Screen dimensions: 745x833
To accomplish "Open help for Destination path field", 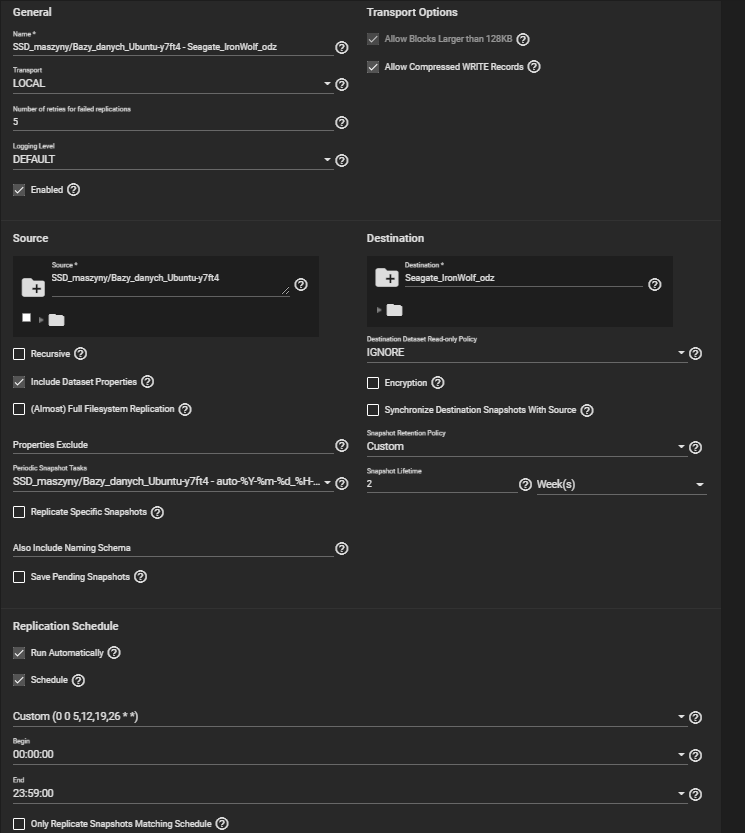I will pos(655,285).
